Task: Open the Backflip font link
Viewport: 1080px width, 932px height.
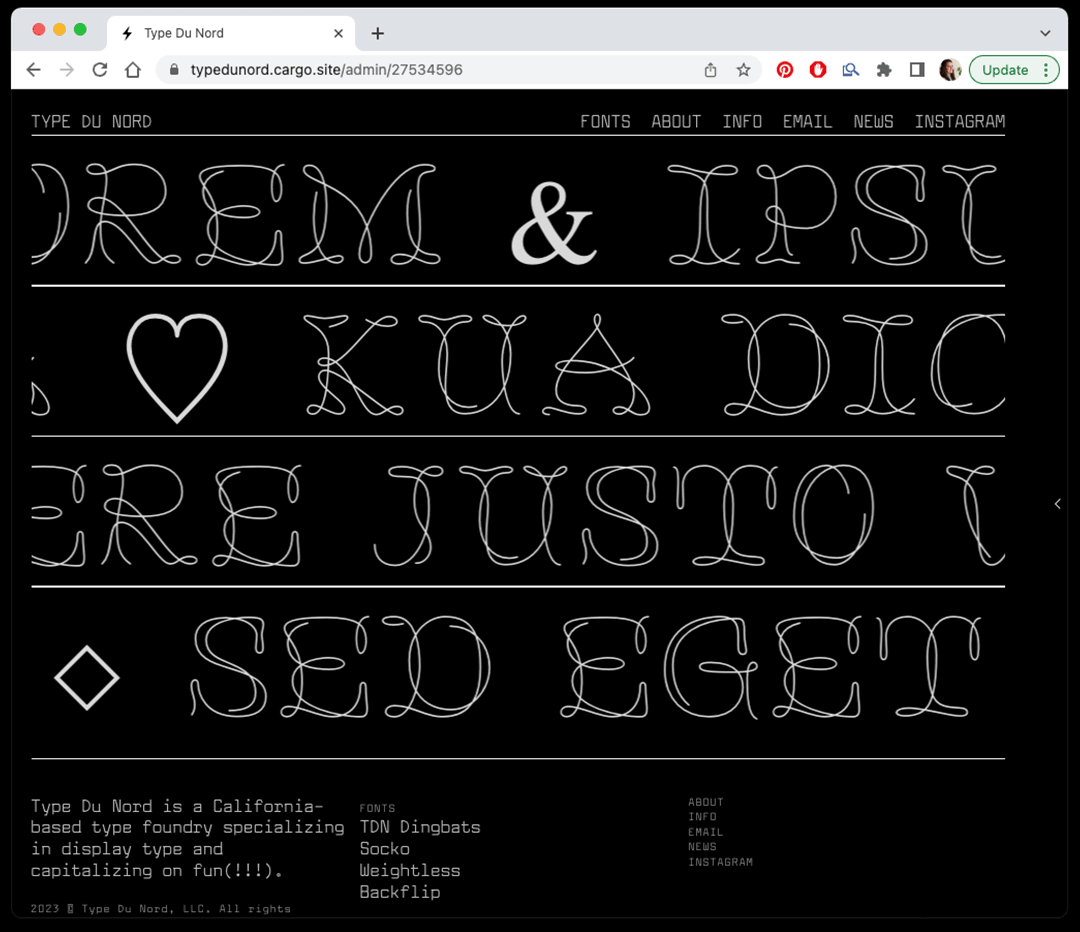Action: 399,892
